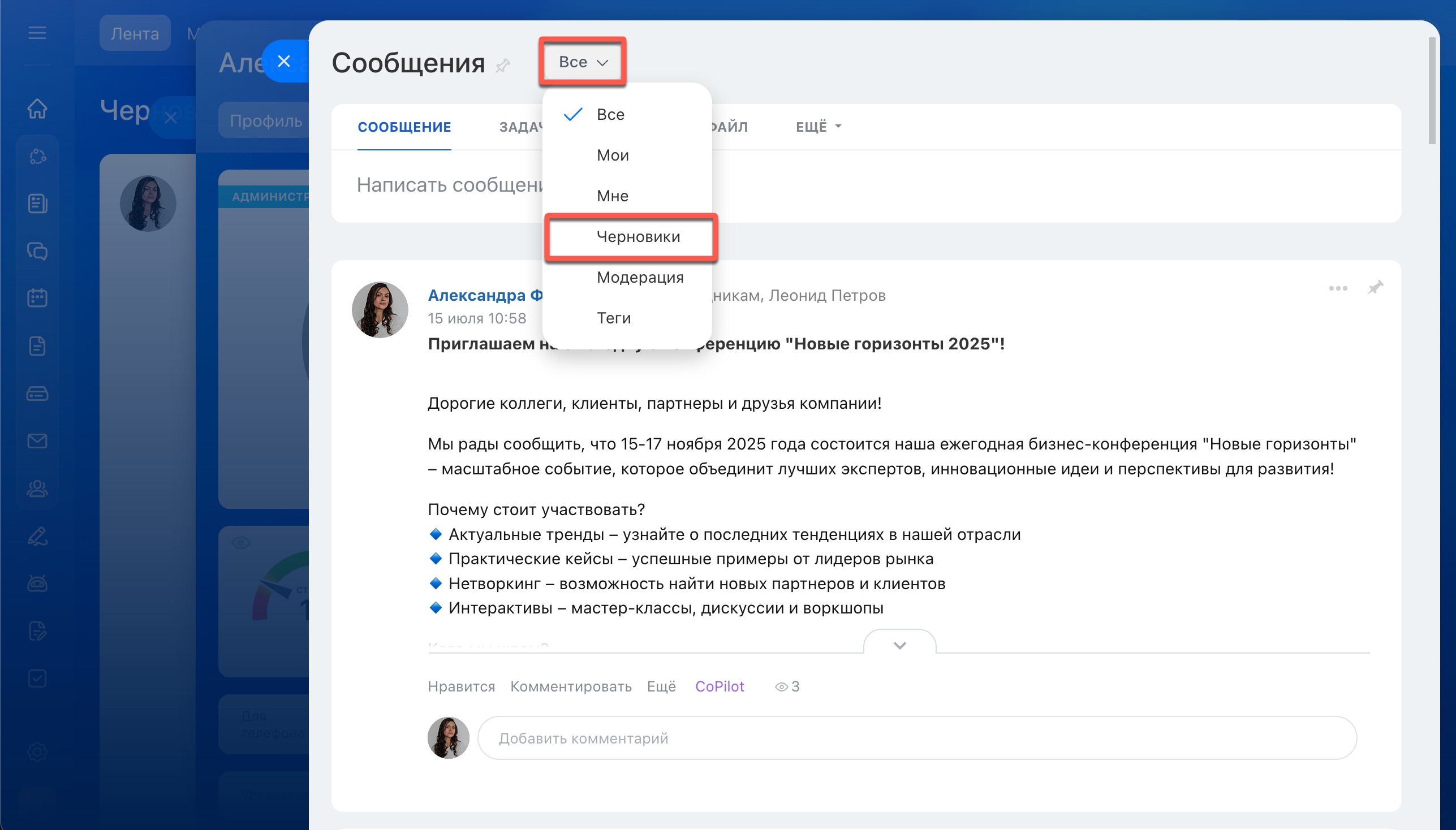Click Нравится under the post
This screenshot has height=830, width=1456.
(462, 686)
